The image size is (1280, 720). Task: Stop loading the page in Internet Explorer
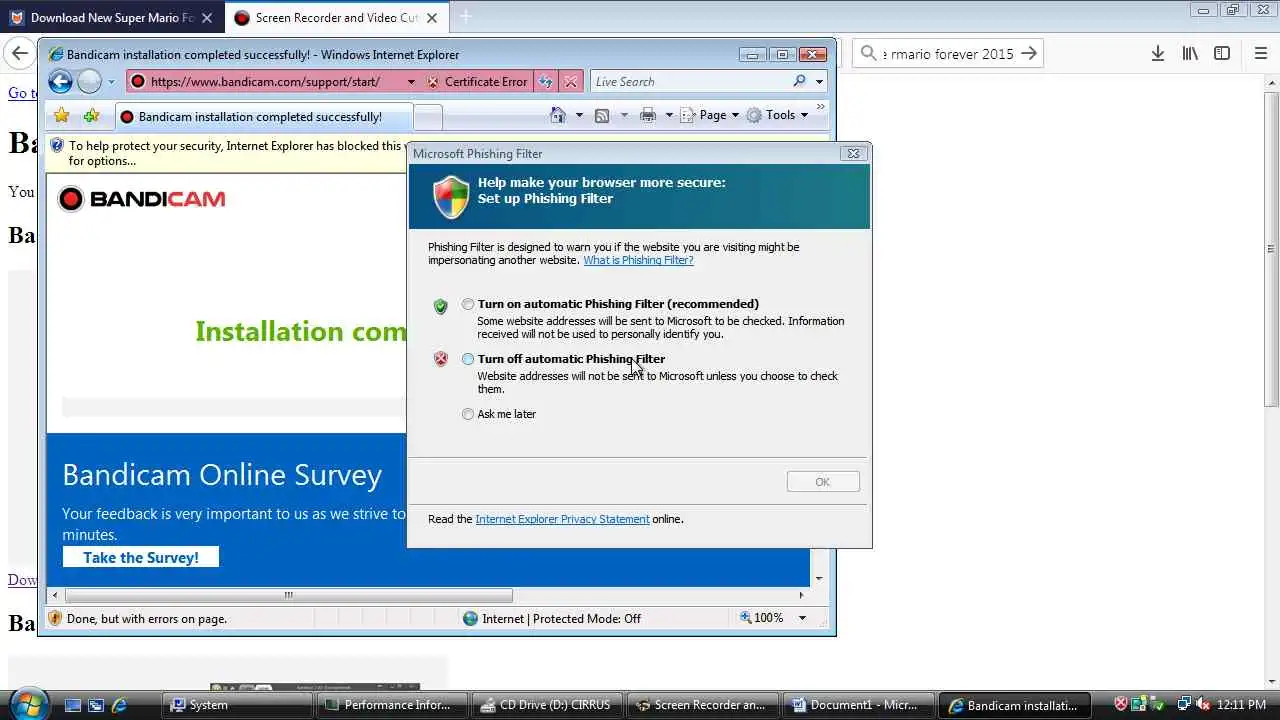[570, 82]
